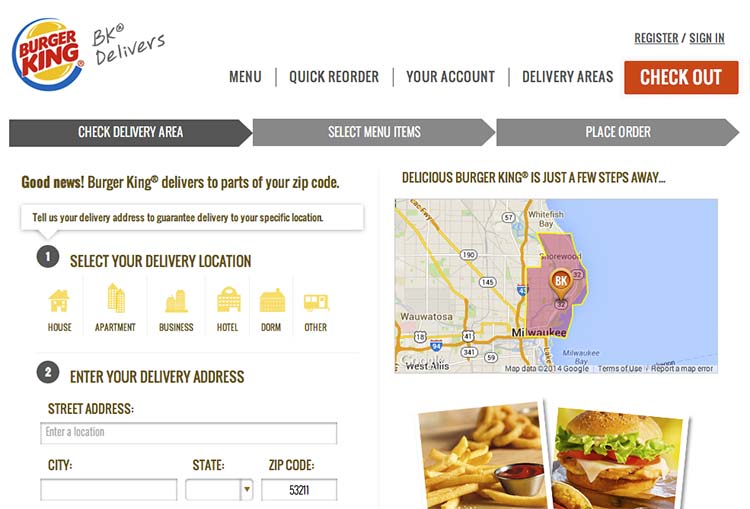Viewport: 750px width, 509px height.
Task: Open the State dropdown arrow
Action: pos(247,489)
